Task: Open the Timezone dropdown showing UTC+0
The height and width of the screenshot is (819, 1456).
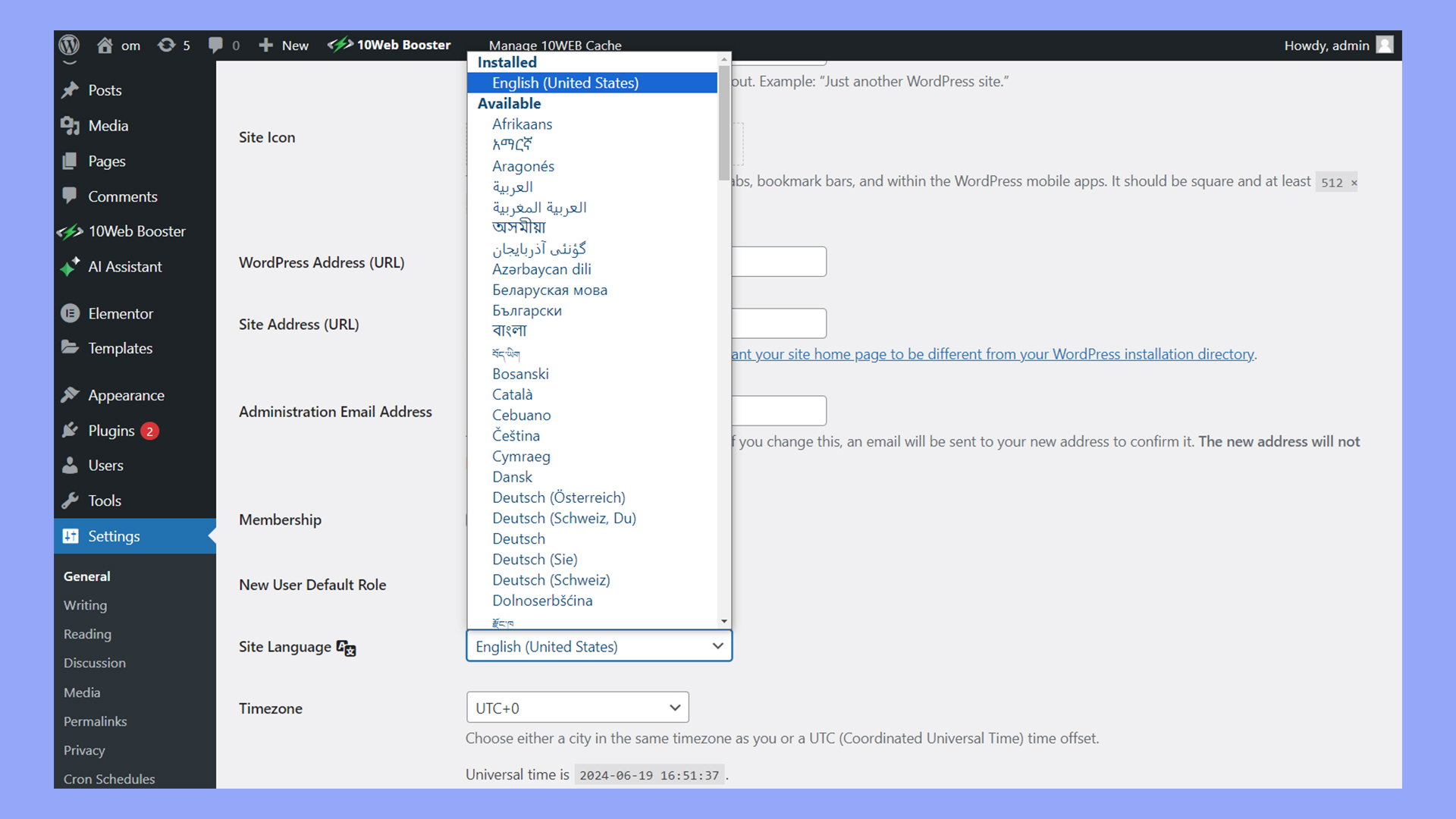Action: click(577, 707)
